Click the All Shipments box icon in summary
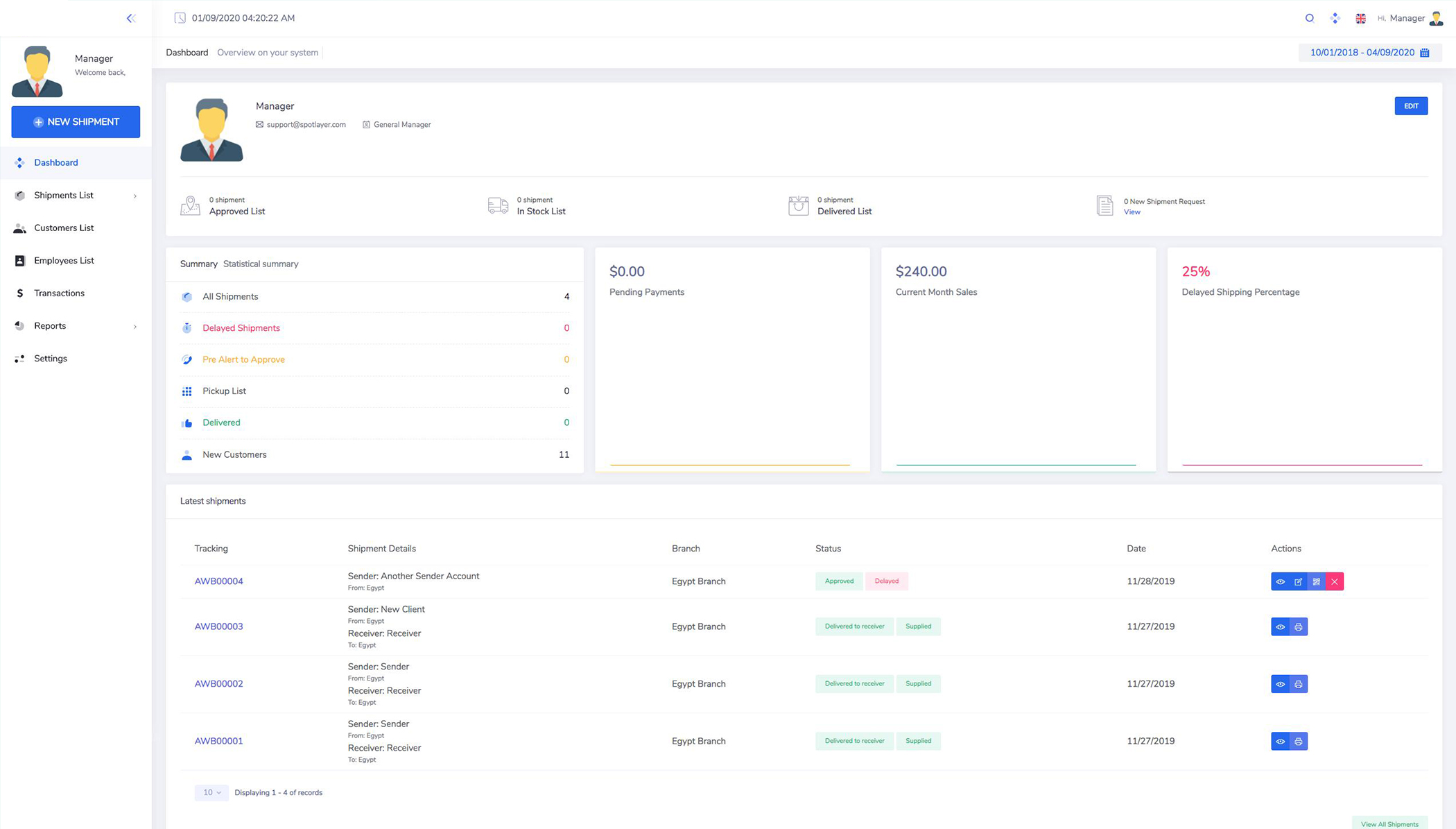This screenshot has width=1456, height=829. pos(187,297)
